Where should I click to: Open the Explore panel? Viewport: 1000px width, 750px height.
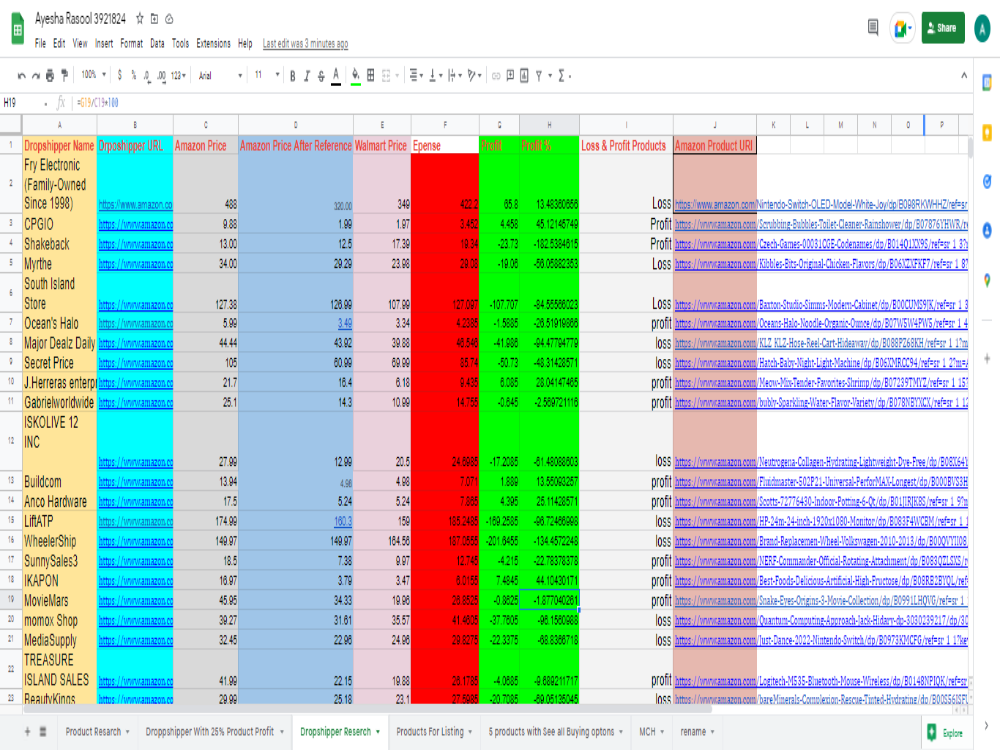click(x=946, y=733)
